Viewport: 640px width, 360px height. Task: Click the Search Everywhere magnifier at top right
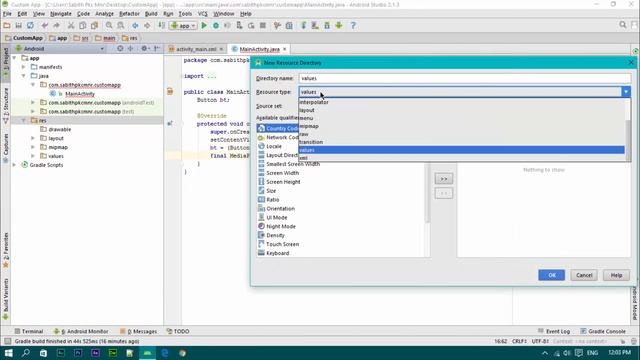coord(622,25)
